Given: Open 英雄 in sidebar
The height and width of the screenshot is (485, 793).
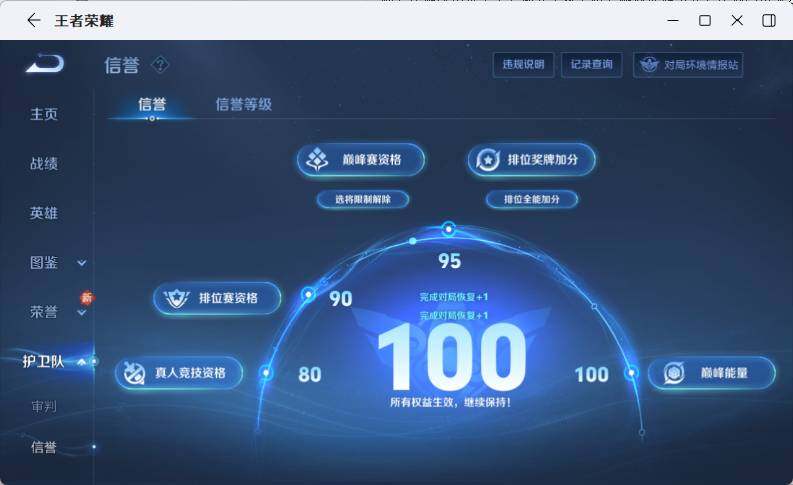Looking at the screenshot, I should coord(44,213).
